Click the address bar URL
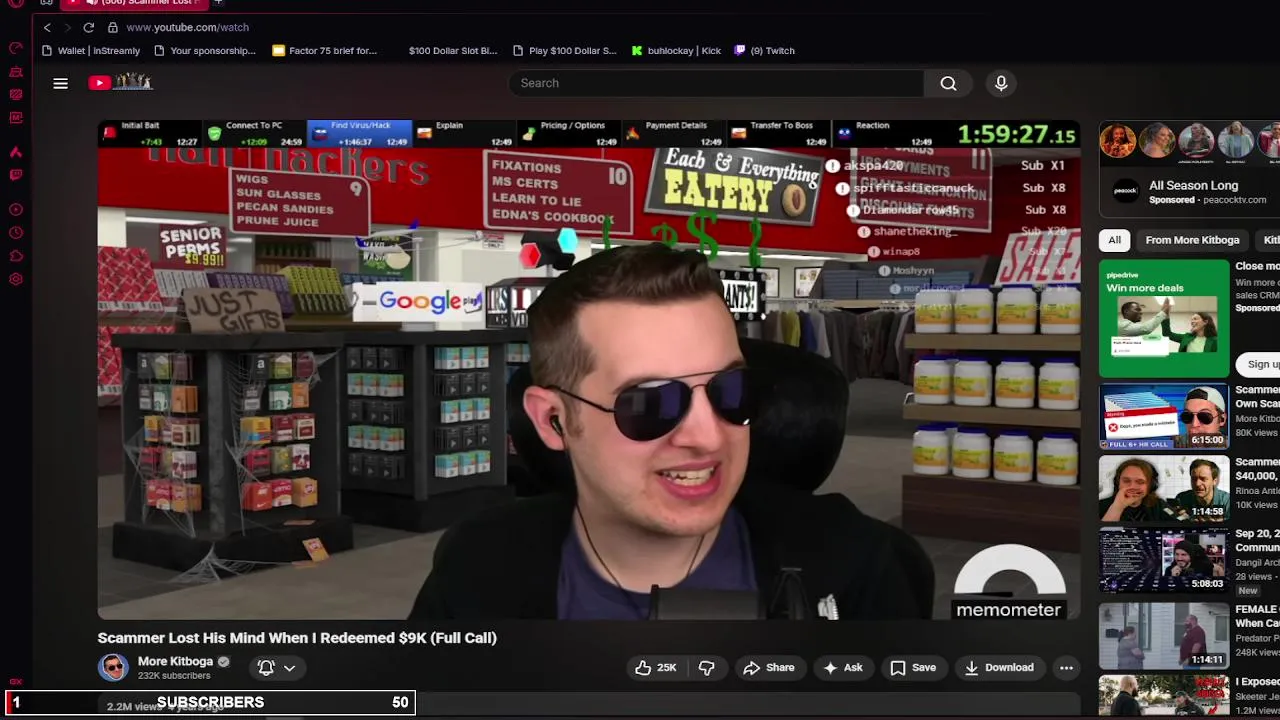The width and height of the screenshot is (1280, 720). 188,27
